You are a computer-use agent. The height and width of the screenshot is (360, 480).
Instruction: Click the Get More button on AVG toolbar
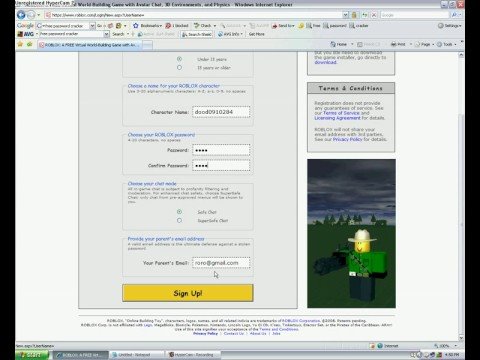click(257, 34)
